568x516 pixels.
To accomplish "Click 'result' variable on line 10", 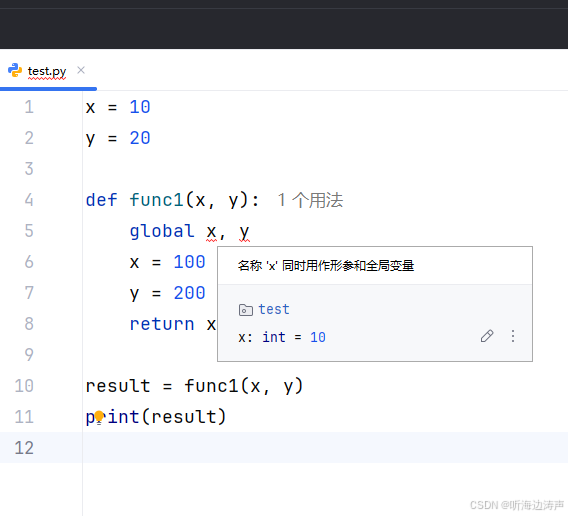I will pos(118,386).
